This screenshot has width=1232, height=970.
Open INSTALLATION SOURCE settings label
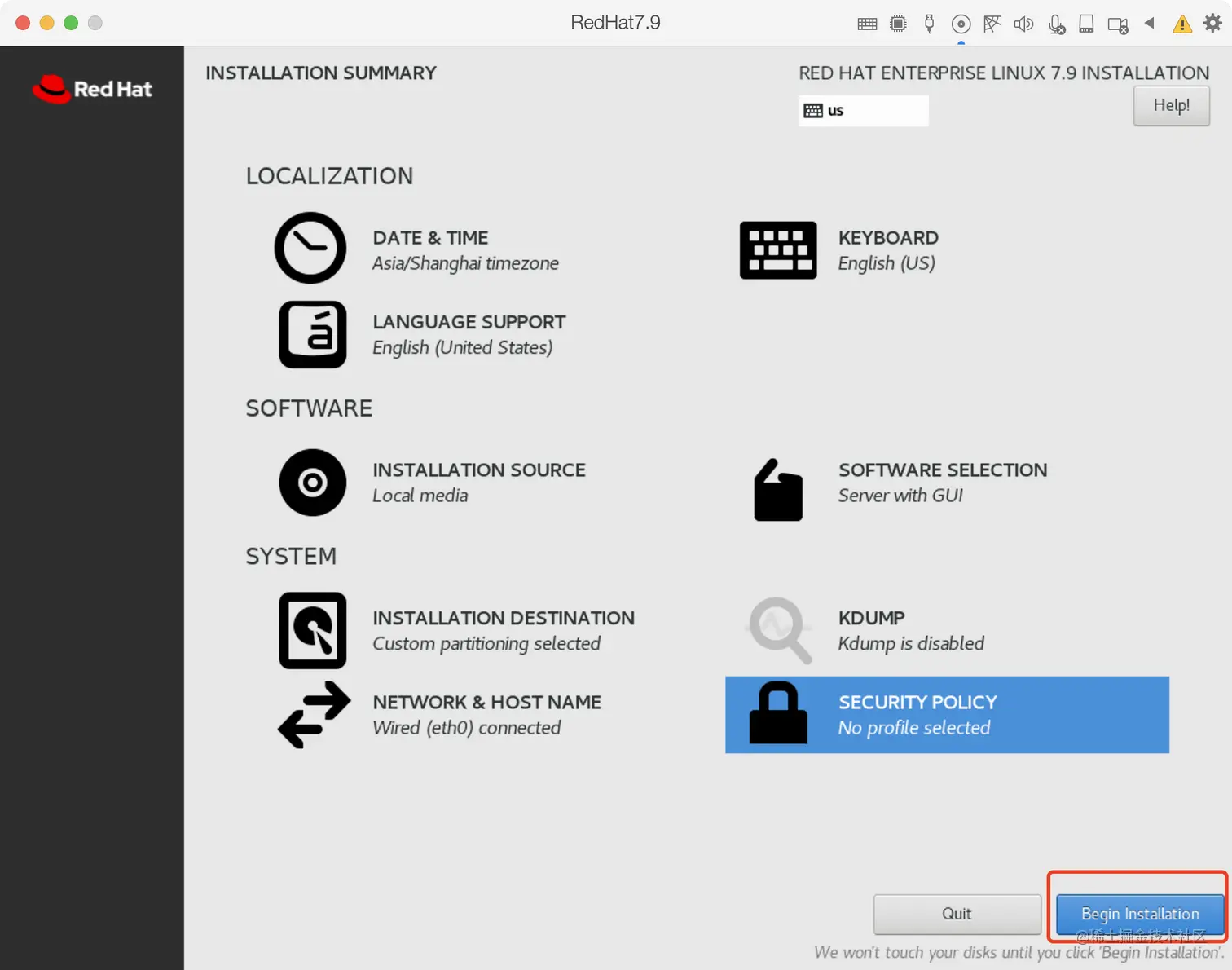pyautogui.click(x=479, y=470)
